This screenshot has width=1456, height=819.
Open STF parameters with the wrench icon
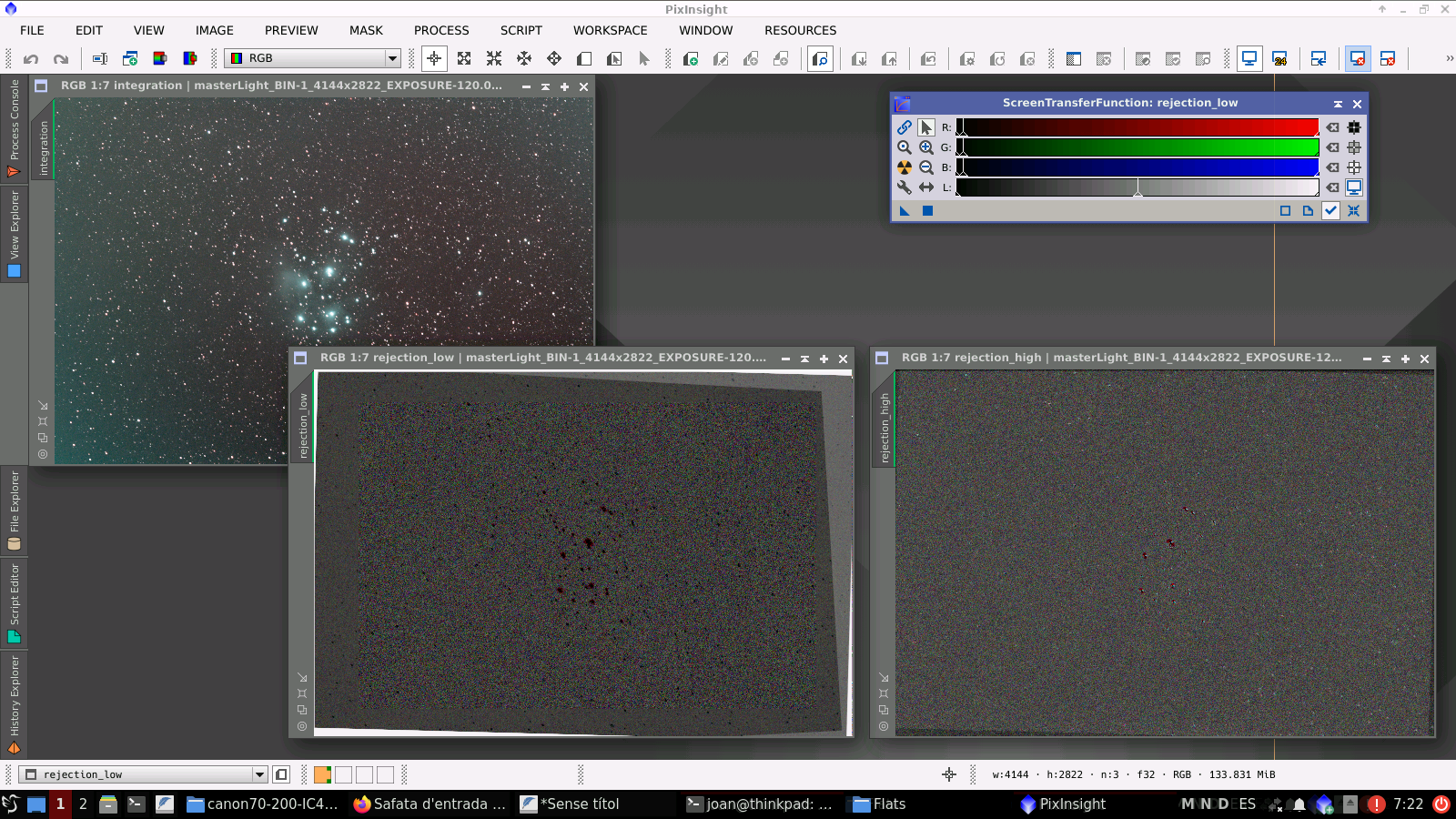point(904,187)
